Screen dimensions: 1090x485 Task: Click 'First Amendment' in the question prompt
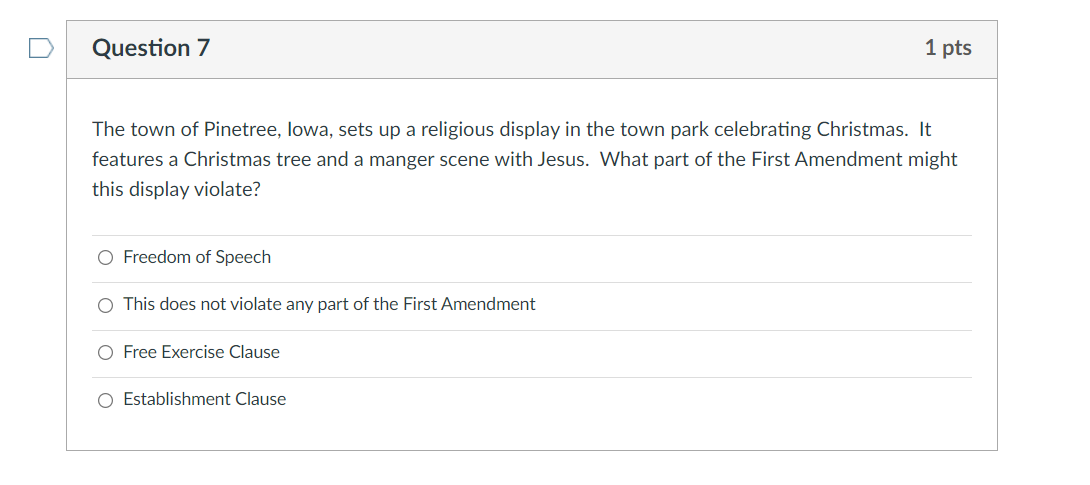(x=827, y=159)
